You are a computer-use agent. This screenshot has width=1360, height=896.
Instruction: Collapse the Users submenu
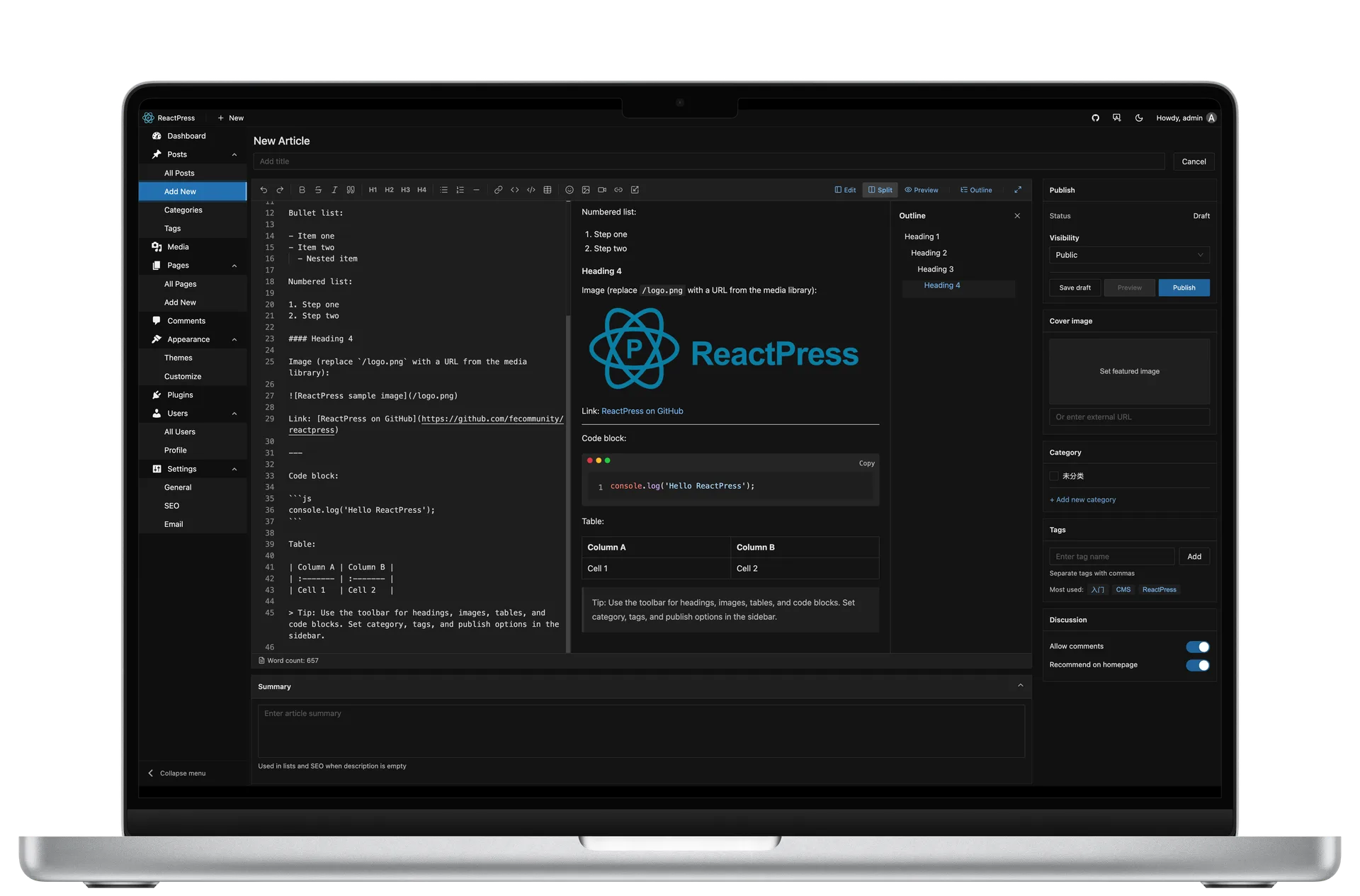tap(234, 414)
